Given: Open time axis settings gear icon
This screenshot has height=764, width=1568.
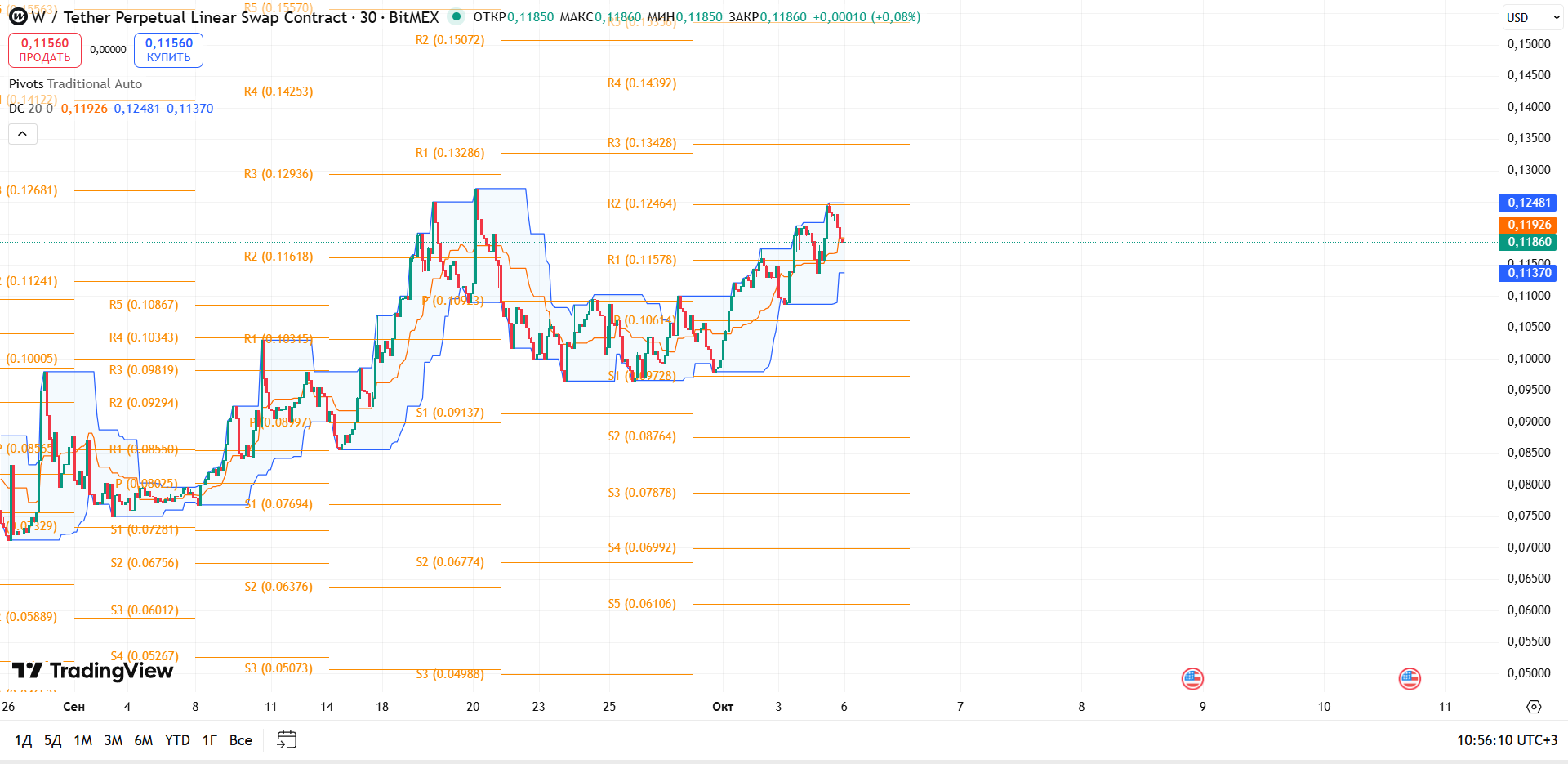Looking at the screenshot, I should [1534, 707].
